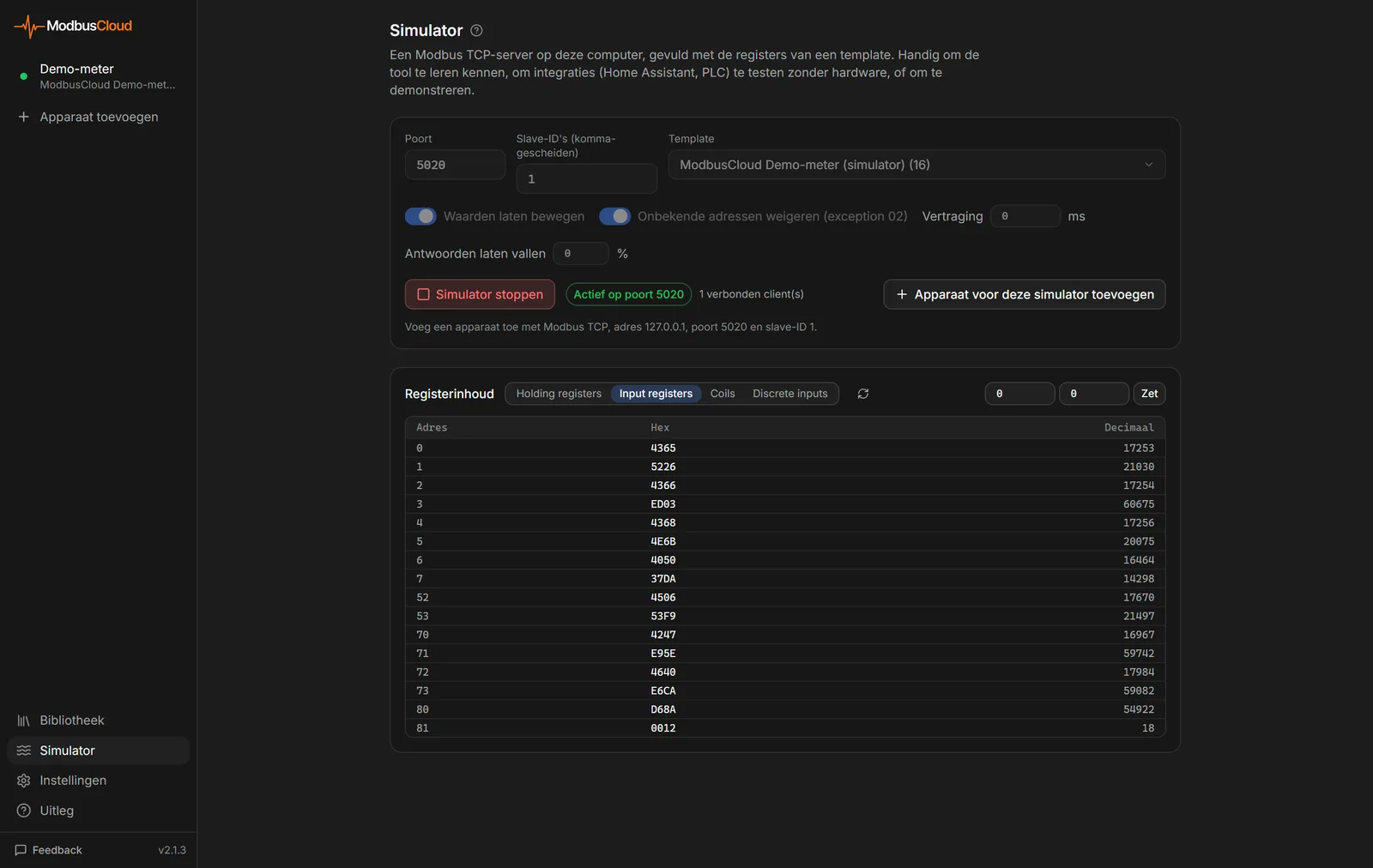The width and height of the screenshot is (1373, 868).
Task: Click the register value input next to Zet
Action: pyautogui.click(x=1094, y=394)
